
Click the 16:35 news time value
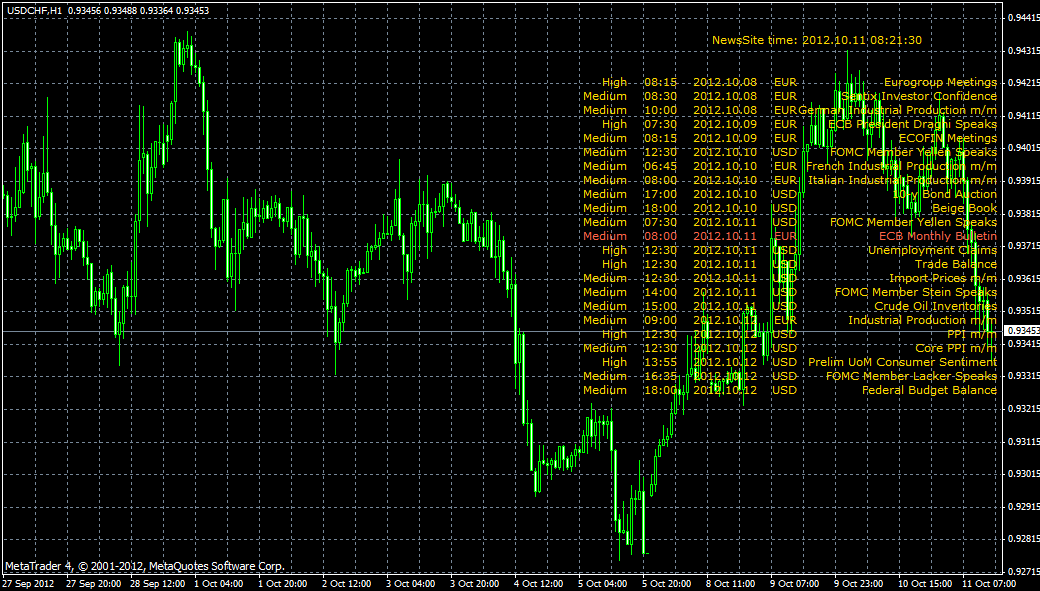pos(661,376)
